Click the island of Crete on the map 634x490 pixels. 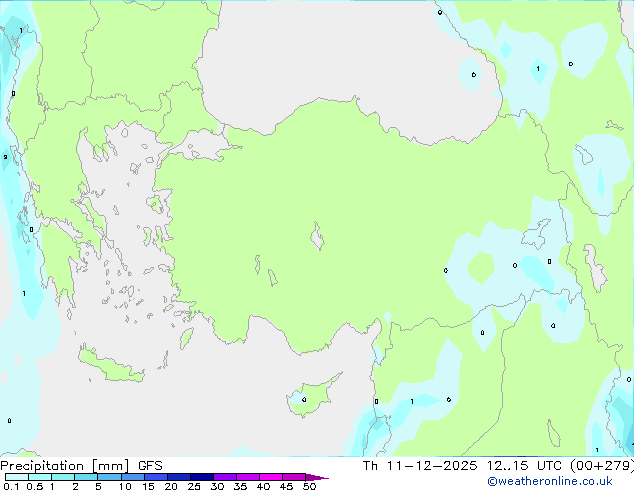coord(110,366)
